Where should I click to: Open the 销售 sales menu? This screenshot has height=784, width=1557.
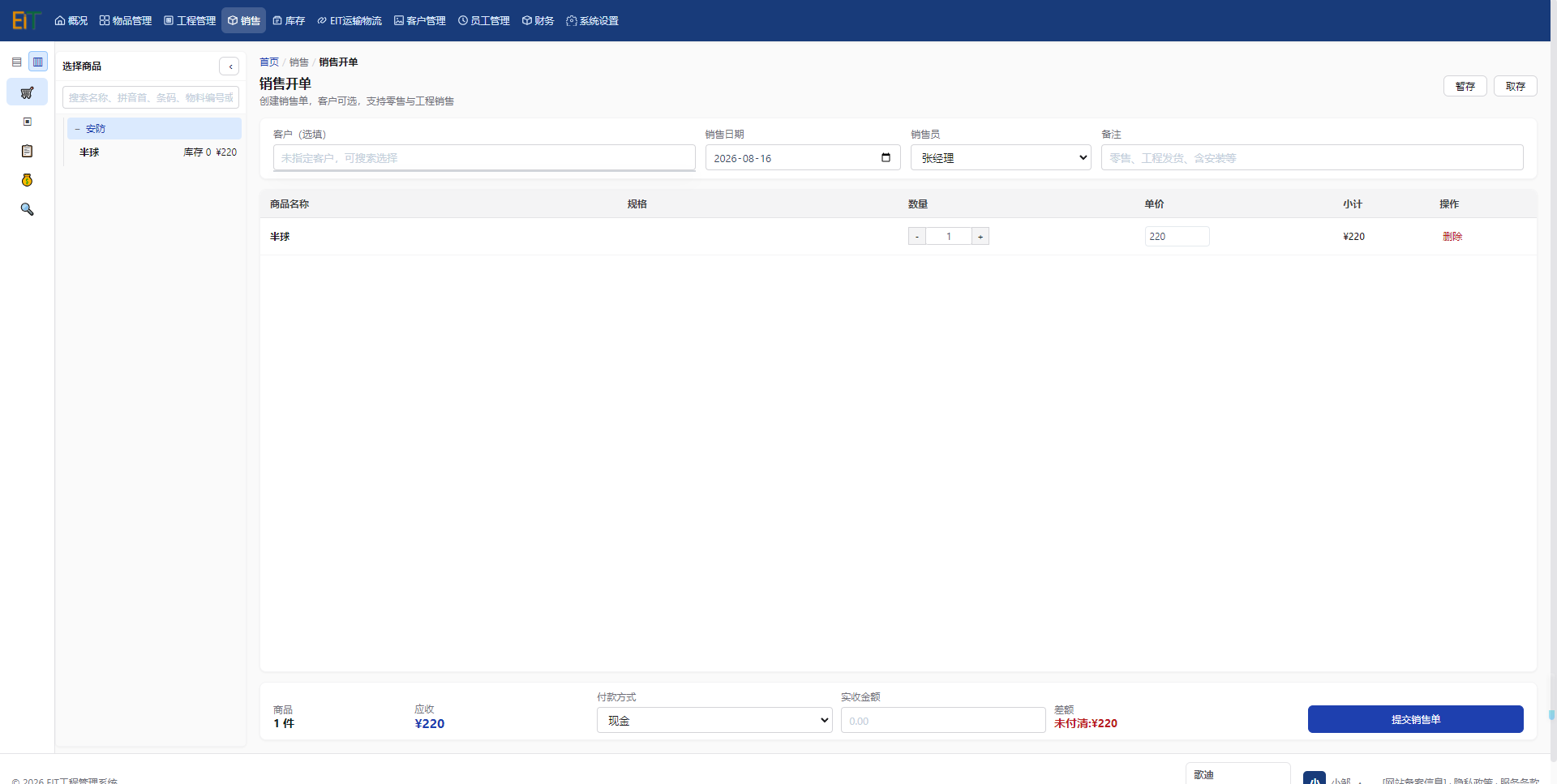coord(244,20)
